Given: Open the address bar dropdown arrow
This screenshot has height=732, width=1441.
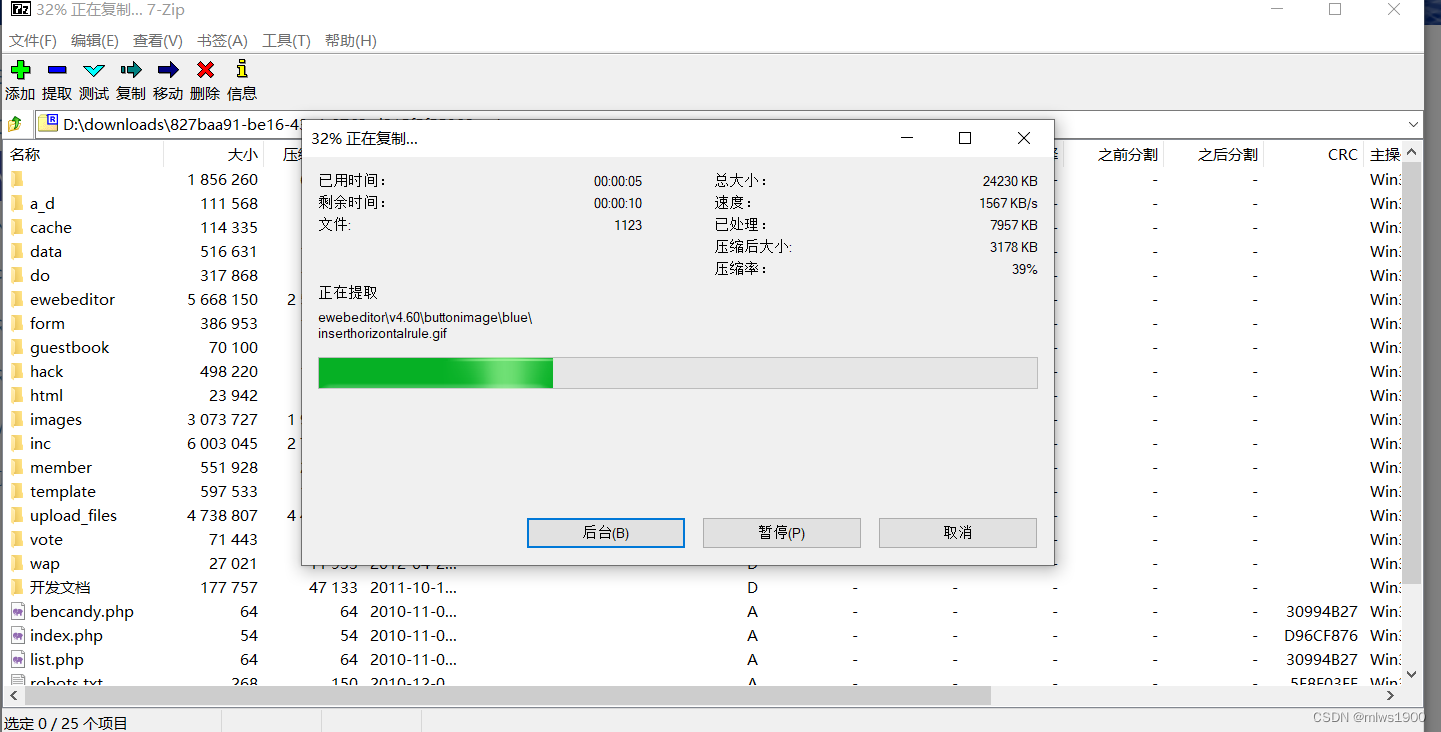Looking at the screenshot, I should pyautogui.click(x=1413, y=123).
